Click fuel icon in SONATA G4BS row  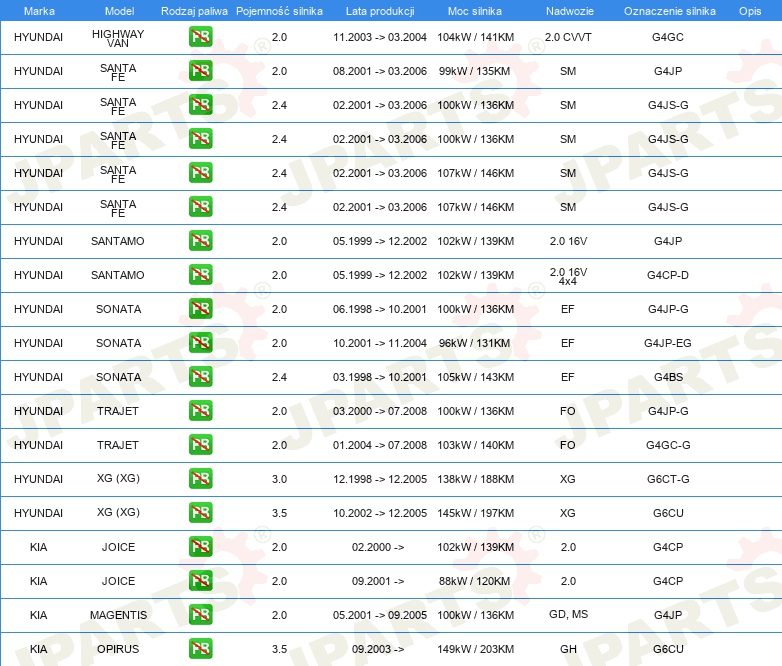coord(200,377)
